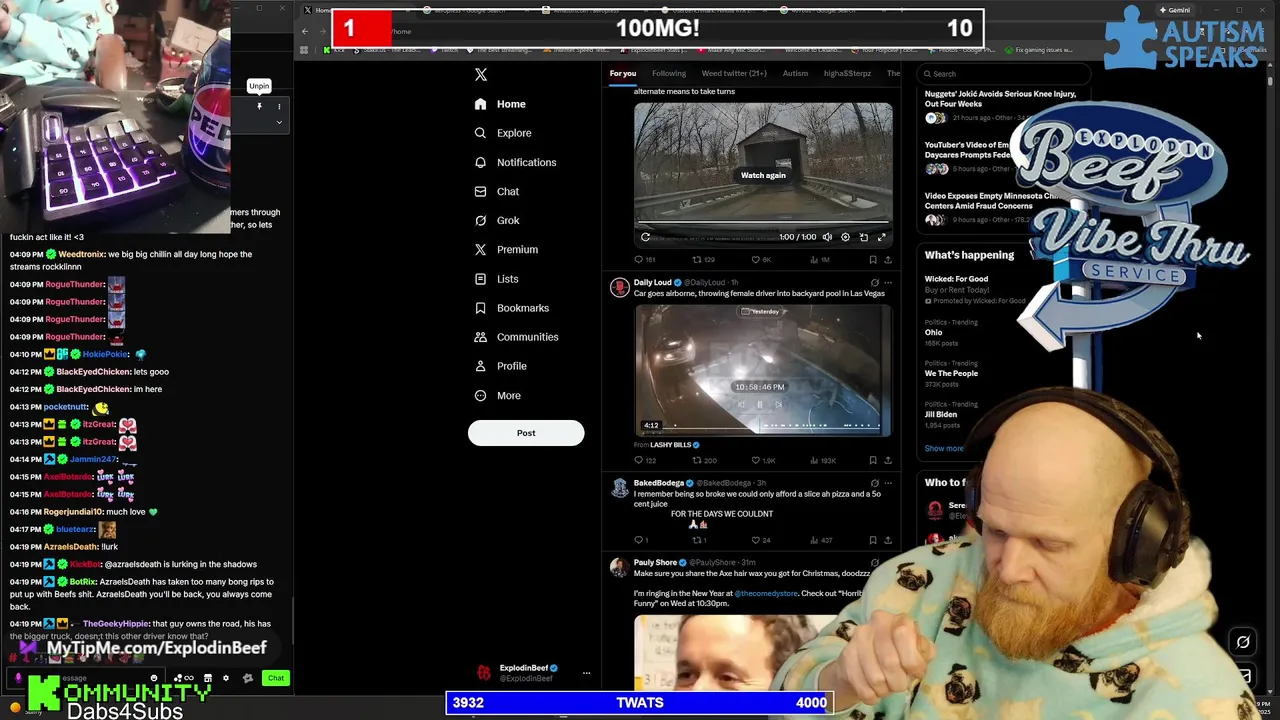Open Notifications in the sidebar

(x=515, y=162)
